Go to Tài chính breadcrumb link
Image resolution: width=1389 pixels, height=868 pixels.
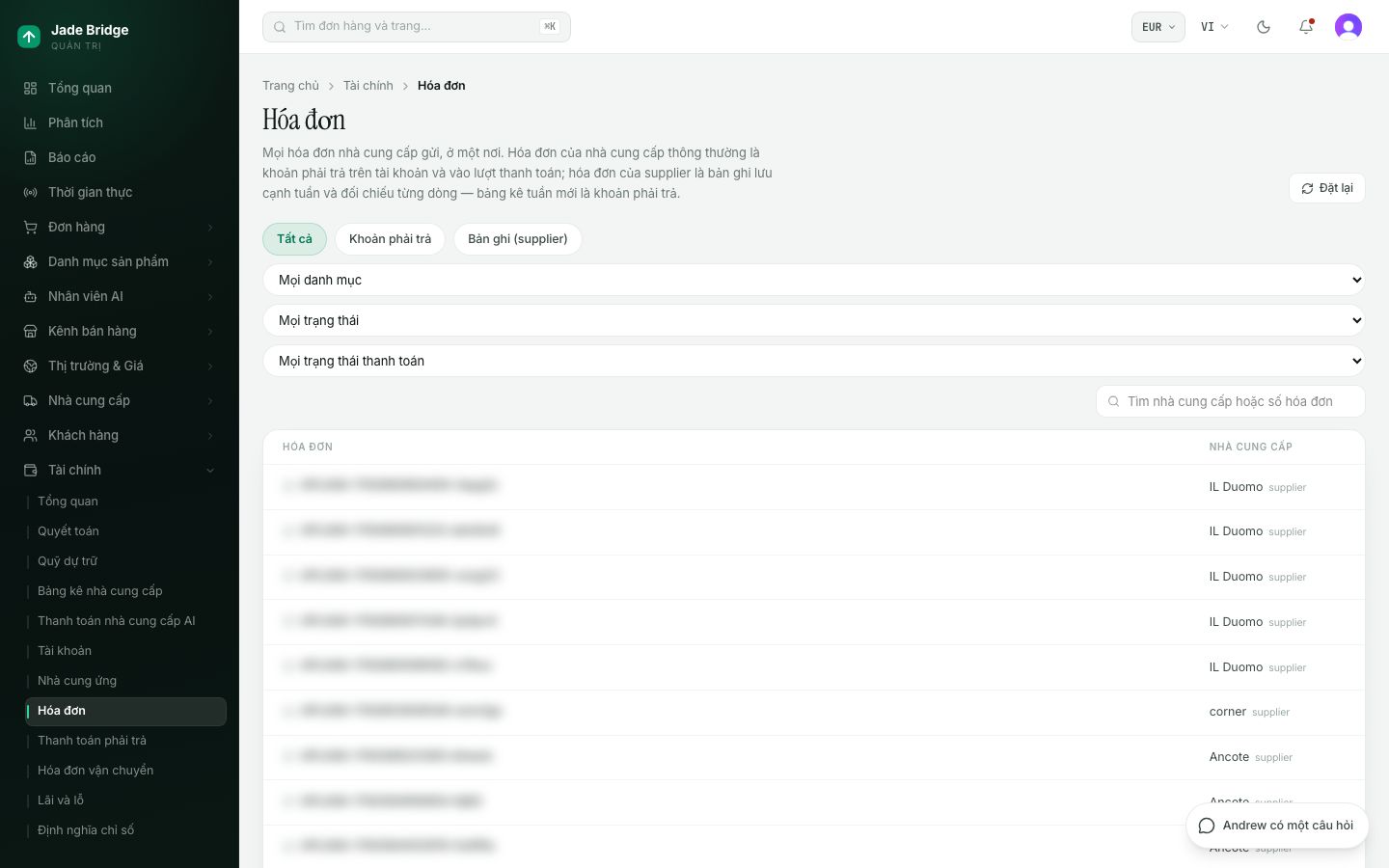(368, 86)
